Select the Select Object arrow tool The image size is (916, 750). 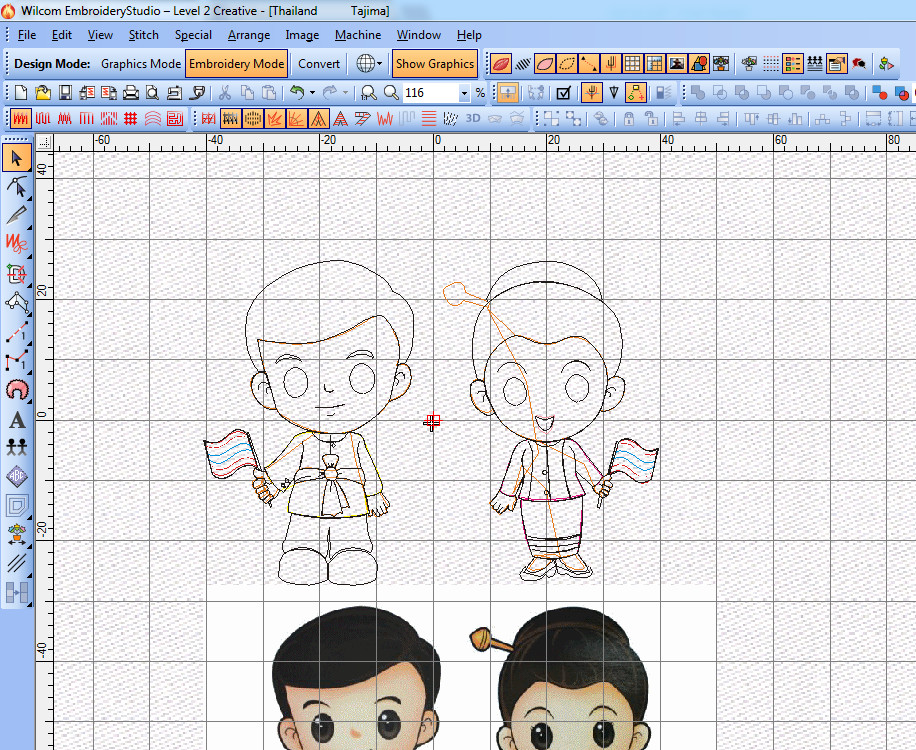click(17, 158)
